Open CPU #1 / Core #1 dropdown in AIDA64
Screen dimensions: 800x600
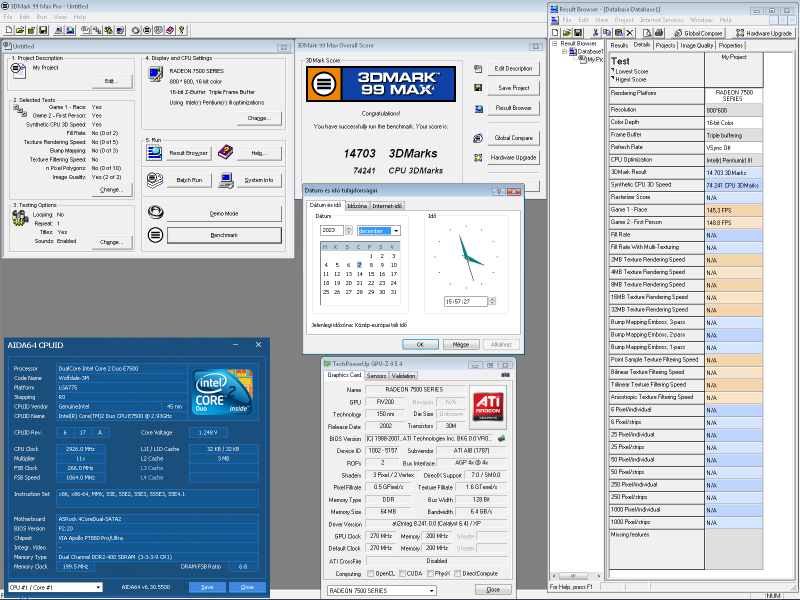pyautogui.click(x=98, y=587)
